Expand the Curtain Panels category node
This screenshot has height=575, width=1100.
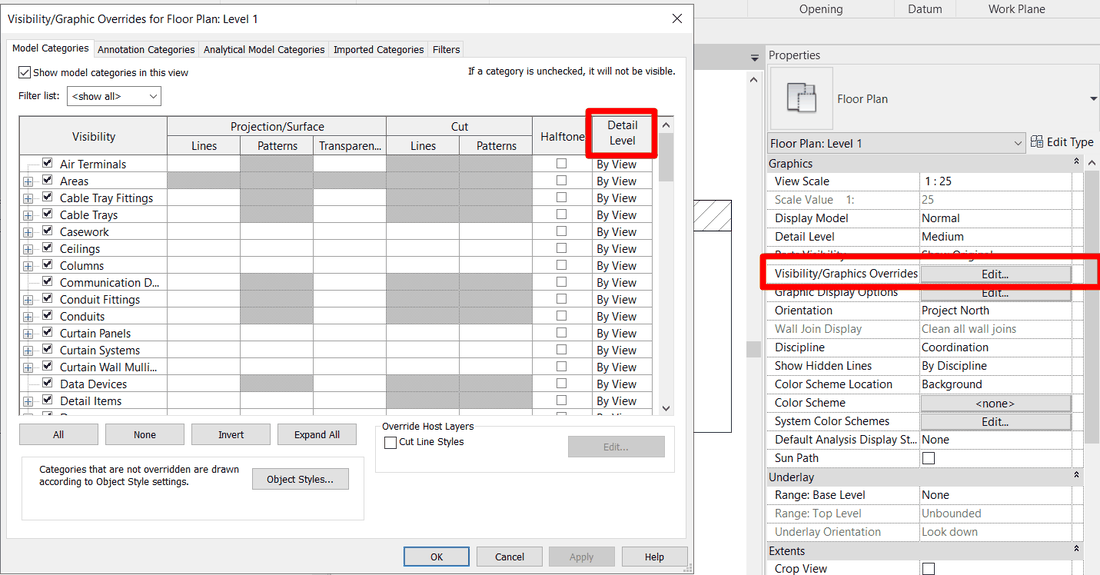(28, 333)
